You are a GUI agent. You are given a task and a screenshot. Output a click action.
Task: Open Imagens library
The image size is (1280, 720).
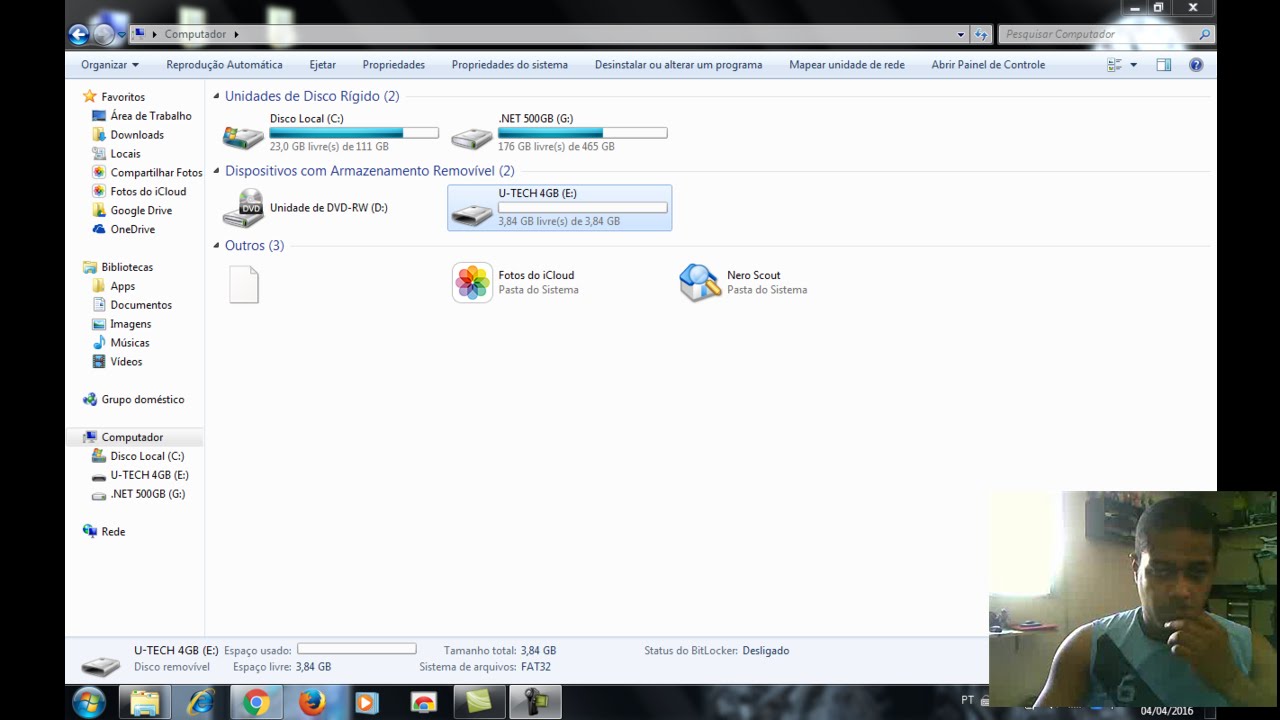coord(130,325)
